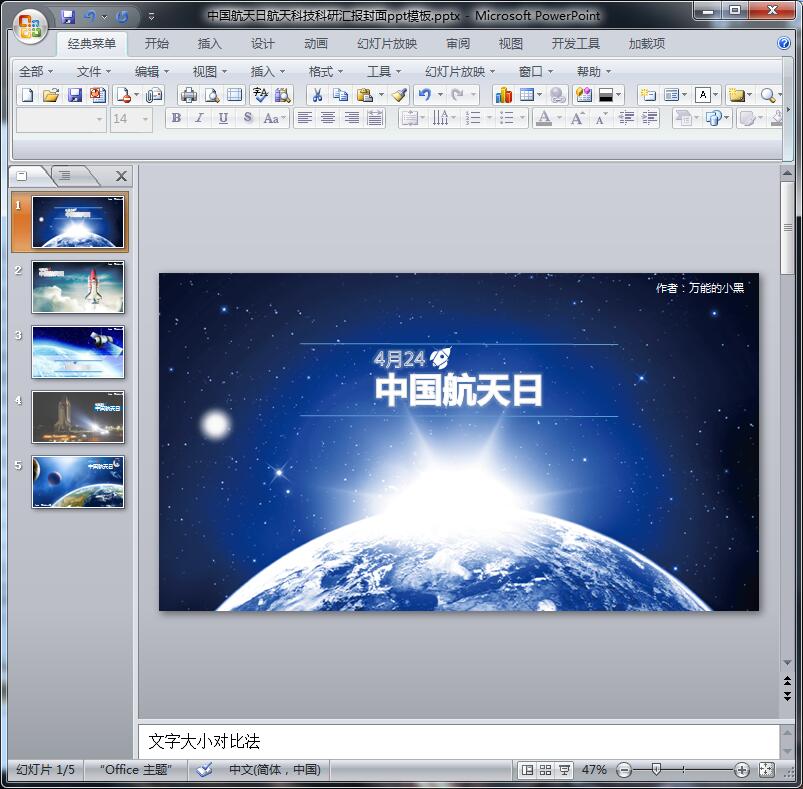The image size is (803, 789).
Task: Open a file with the folder icon
Action: coord(51,95)
